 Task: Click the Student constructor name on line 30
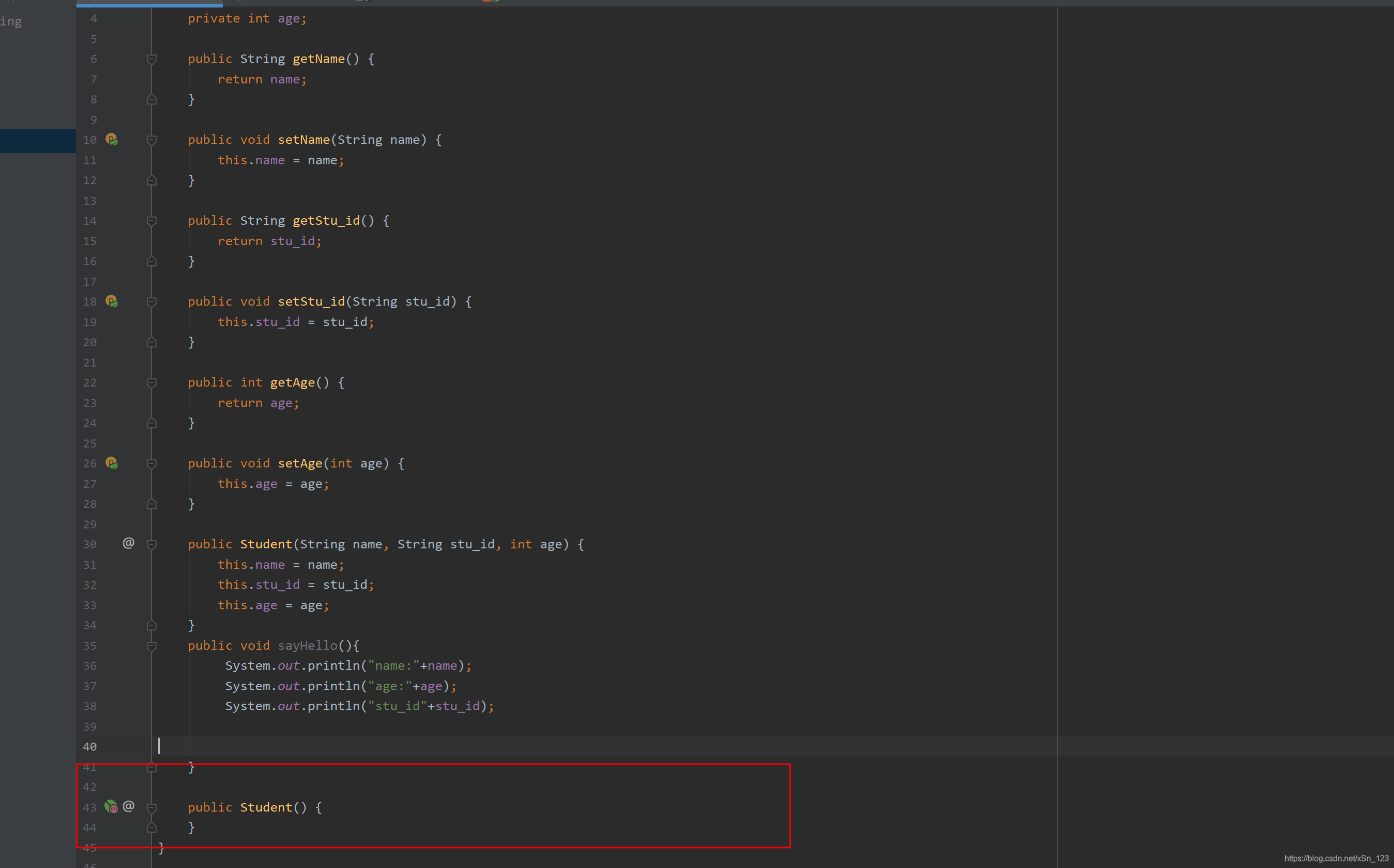[266, 544]
